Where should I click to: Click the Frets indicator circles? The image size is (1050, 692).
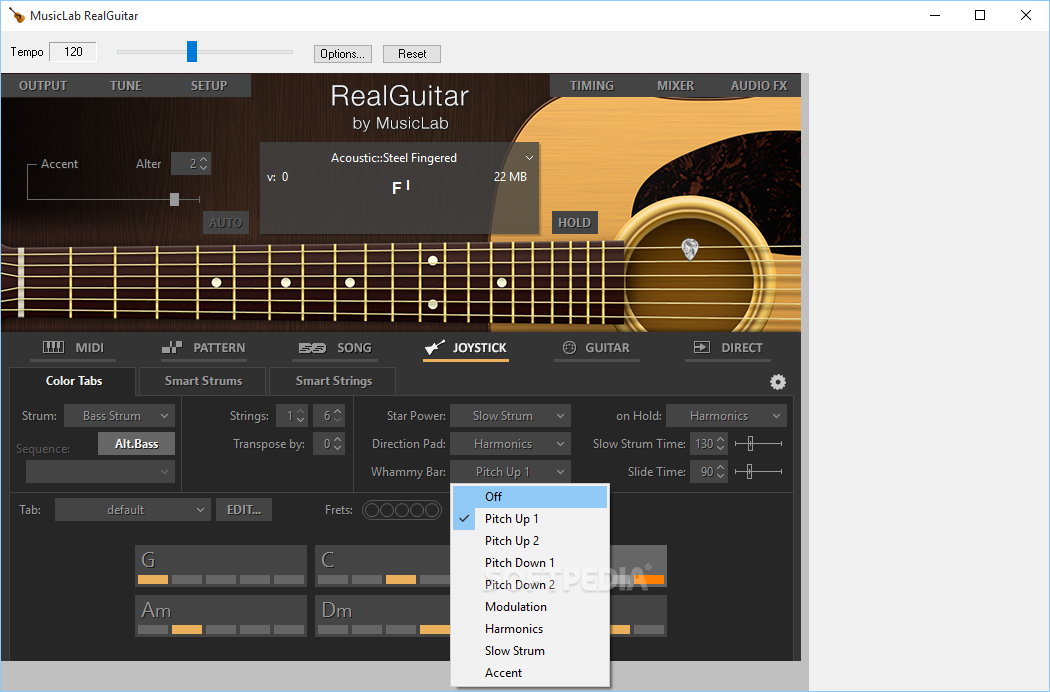pyautogui.click(x=402, y=510)
